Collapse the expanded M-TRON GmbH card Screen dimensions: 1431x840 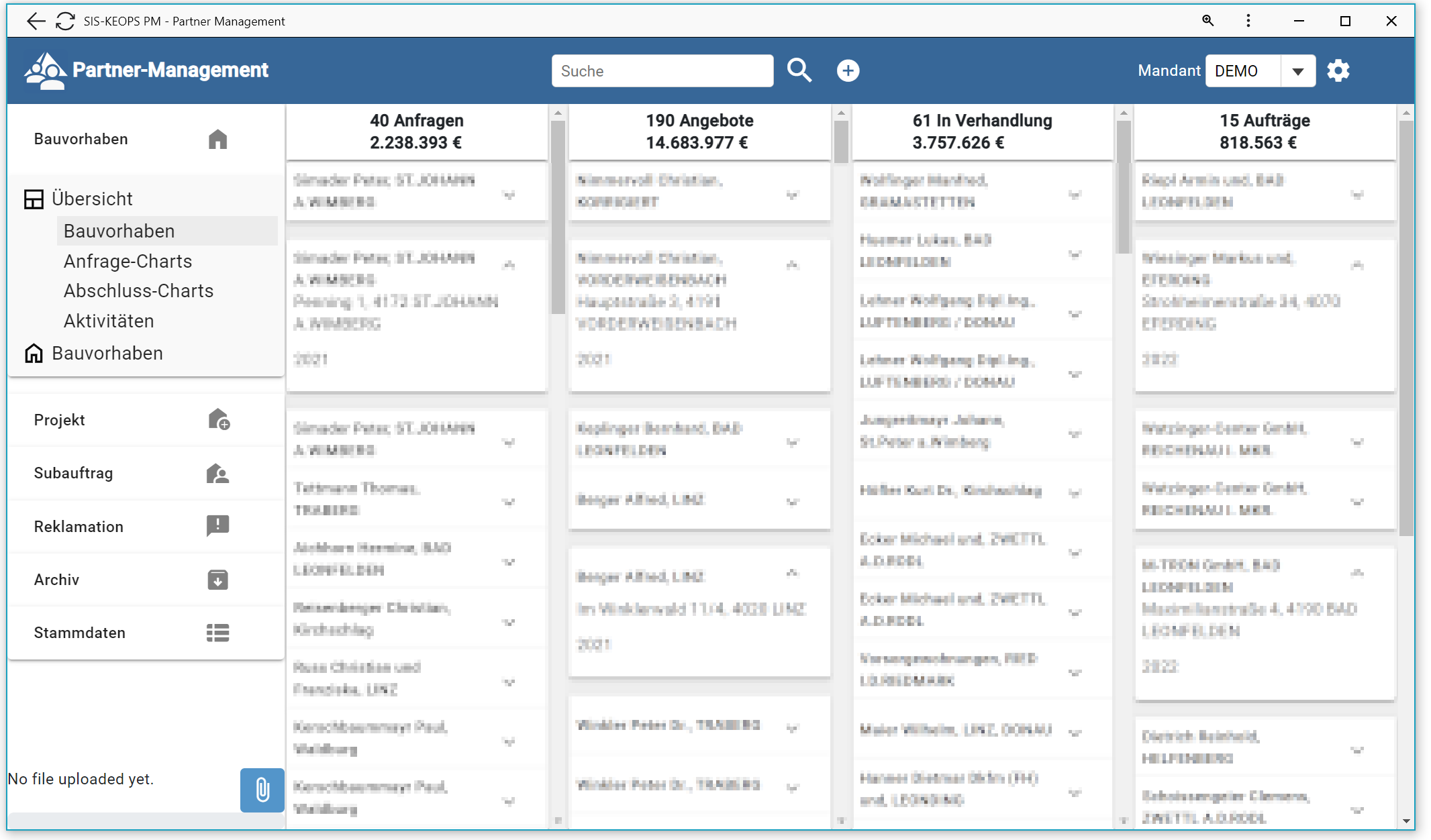(1357, 573)
